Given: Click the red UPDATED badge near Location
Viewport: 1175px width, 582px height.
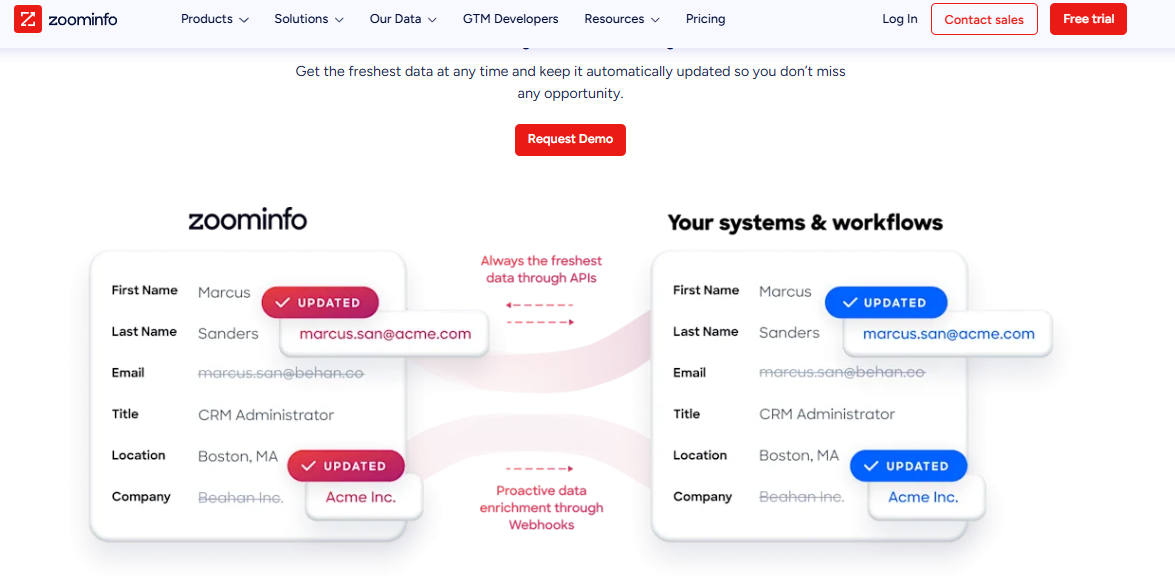Looking at the screenshot, I should [x=345, y=466].
